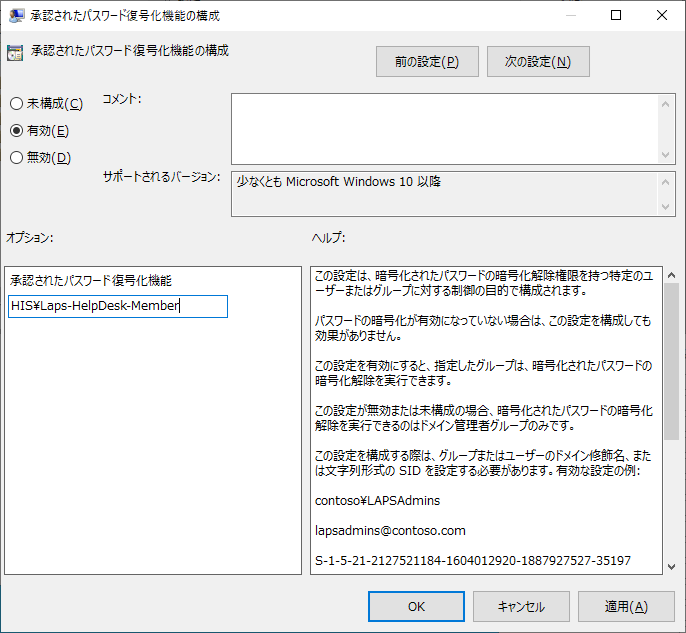Image resolution: width=686 pixels, height=633 pixels.
Task: Click inside the コメント text area
Action: coord(445,128)
